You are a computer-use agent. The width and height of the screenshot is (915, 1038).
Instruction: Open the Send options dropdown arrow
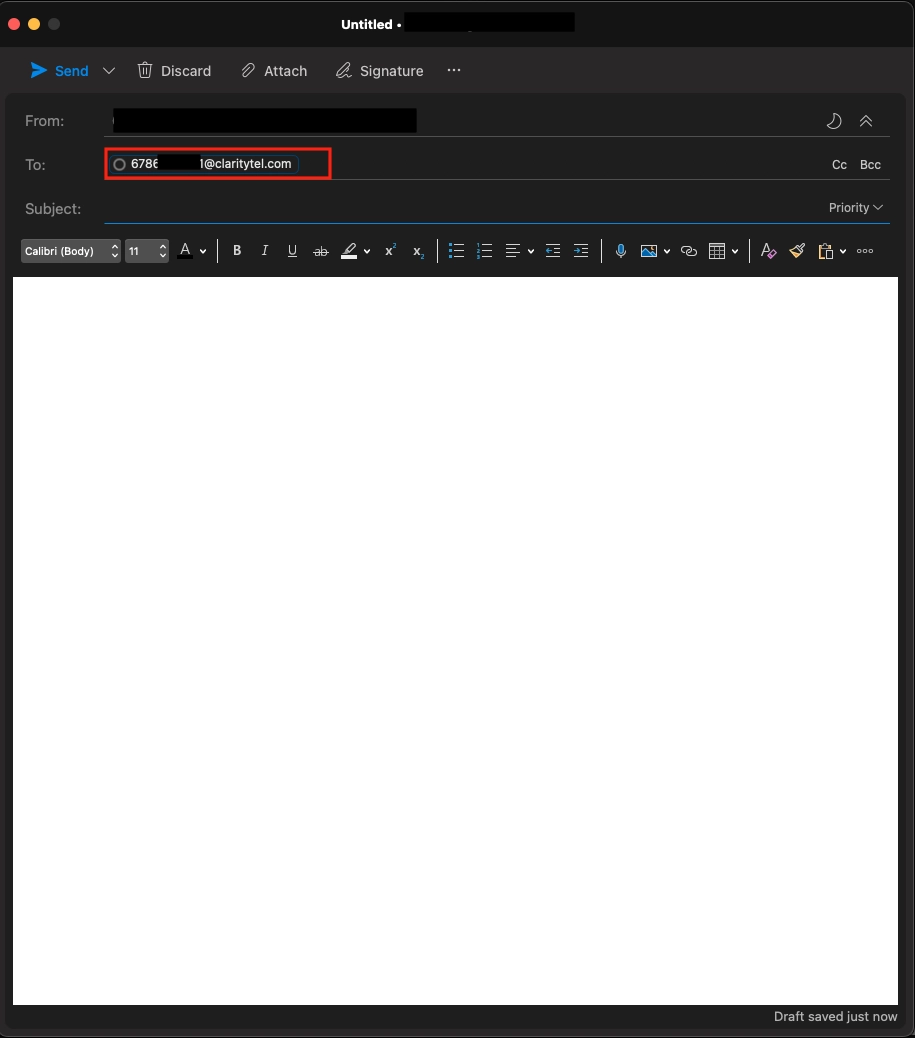click(x=109, y=71)
